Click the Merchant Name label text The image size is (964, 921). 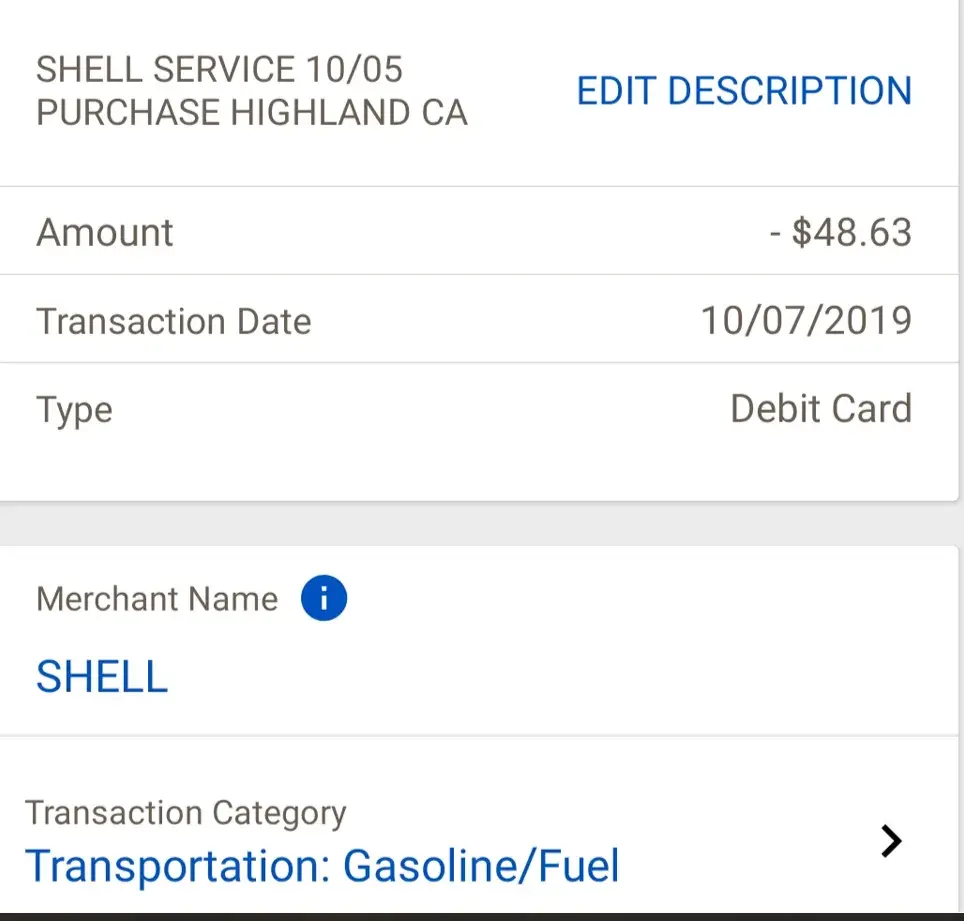157,599
